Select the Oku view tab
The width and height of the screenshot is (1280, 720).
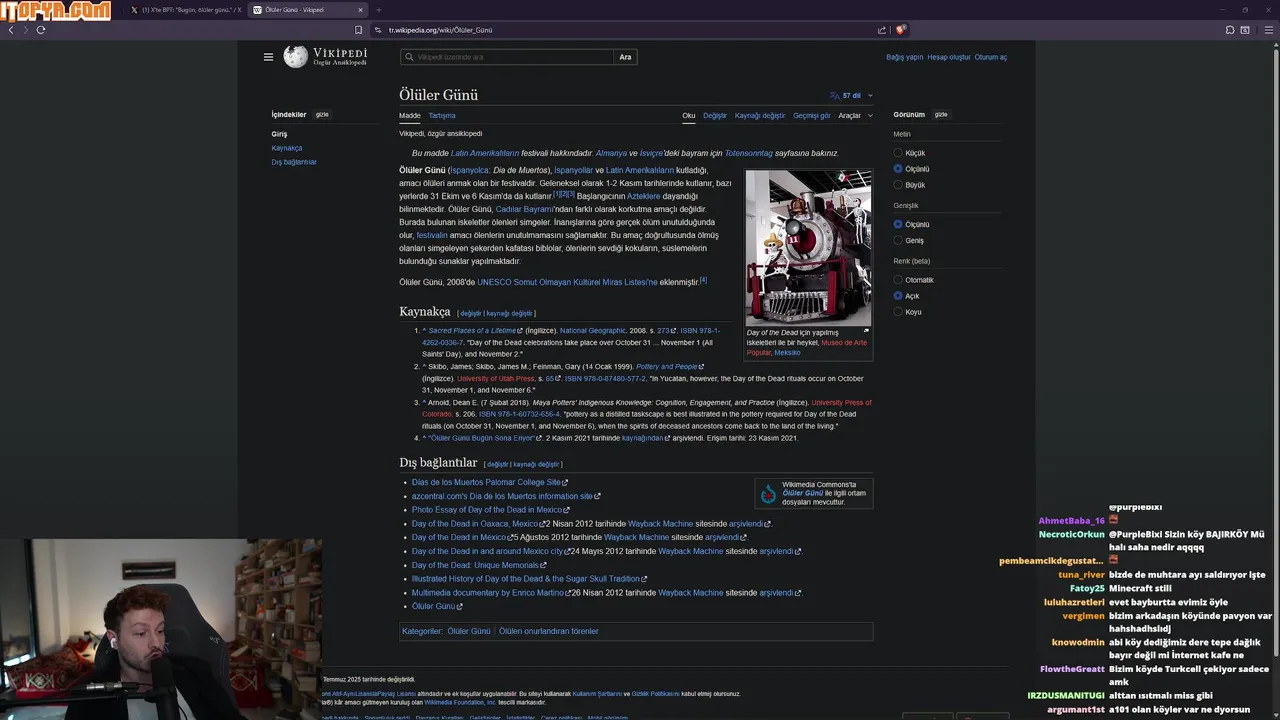click(x=689, y=116)
